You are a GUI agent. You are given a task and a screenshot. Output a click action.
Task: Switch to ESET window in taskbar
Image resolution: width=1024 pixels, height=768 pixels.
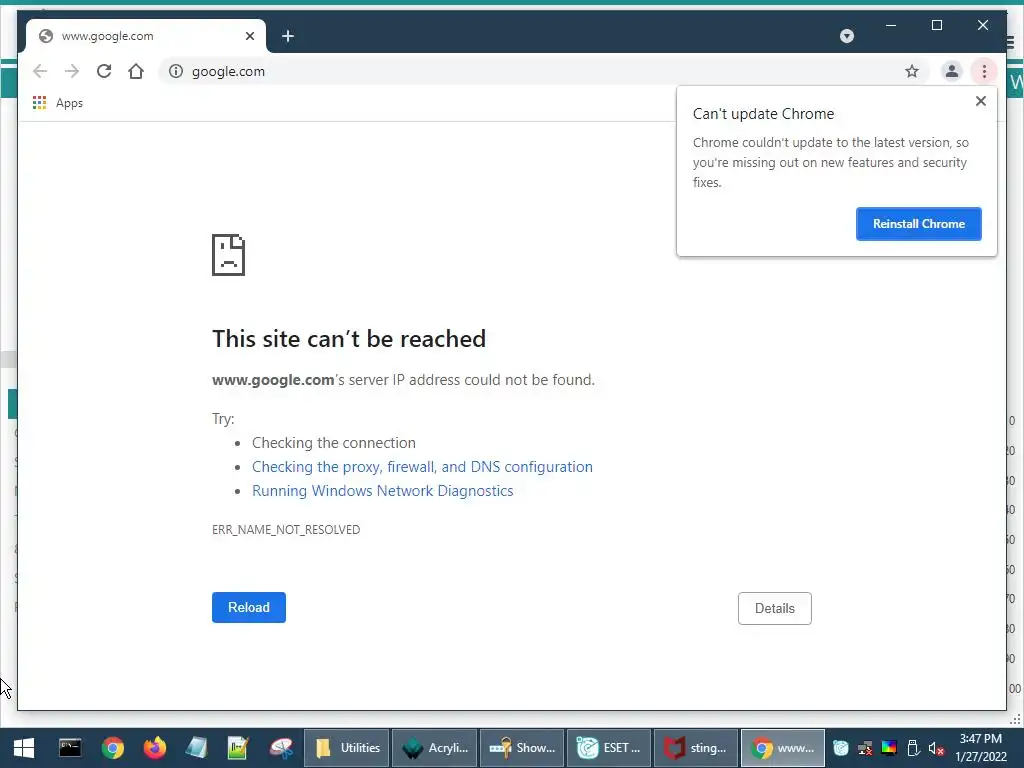pos(609,748)
